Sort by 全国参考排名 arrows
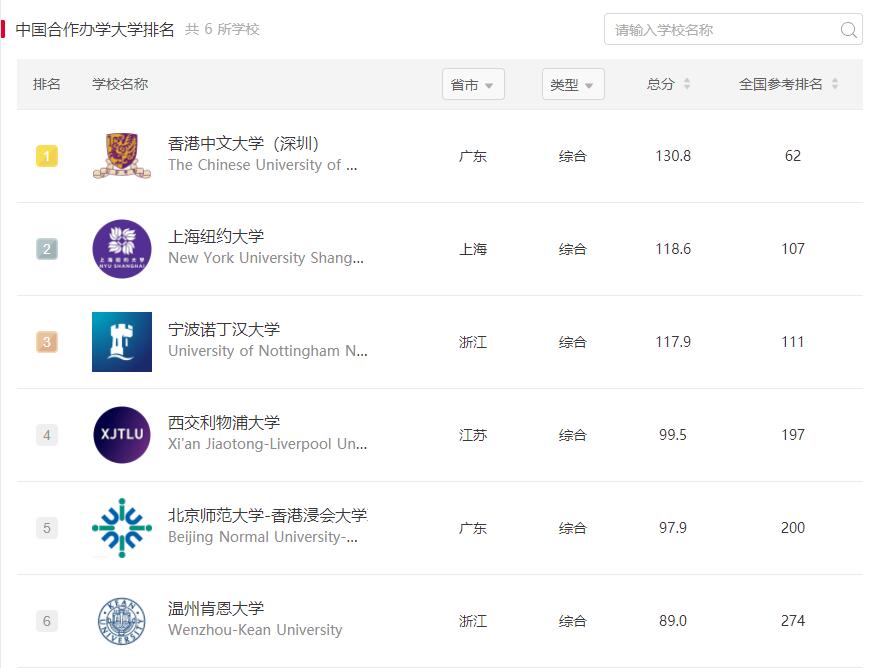Image resolution: width=872 pixels, height=668 pixels. pyautogui.click(x=835, y=84)
